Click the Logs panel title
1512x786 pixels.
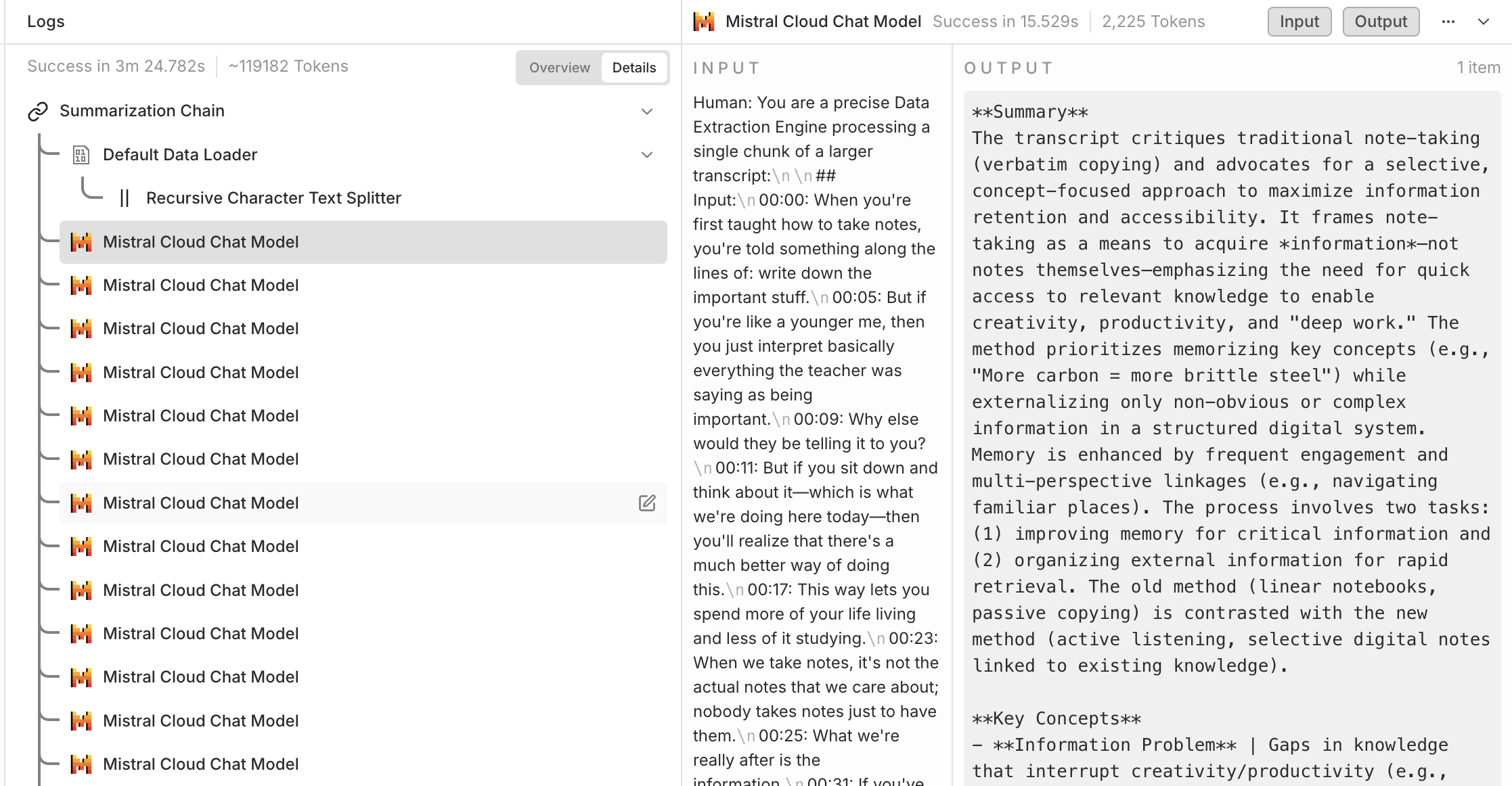(46, 22)
